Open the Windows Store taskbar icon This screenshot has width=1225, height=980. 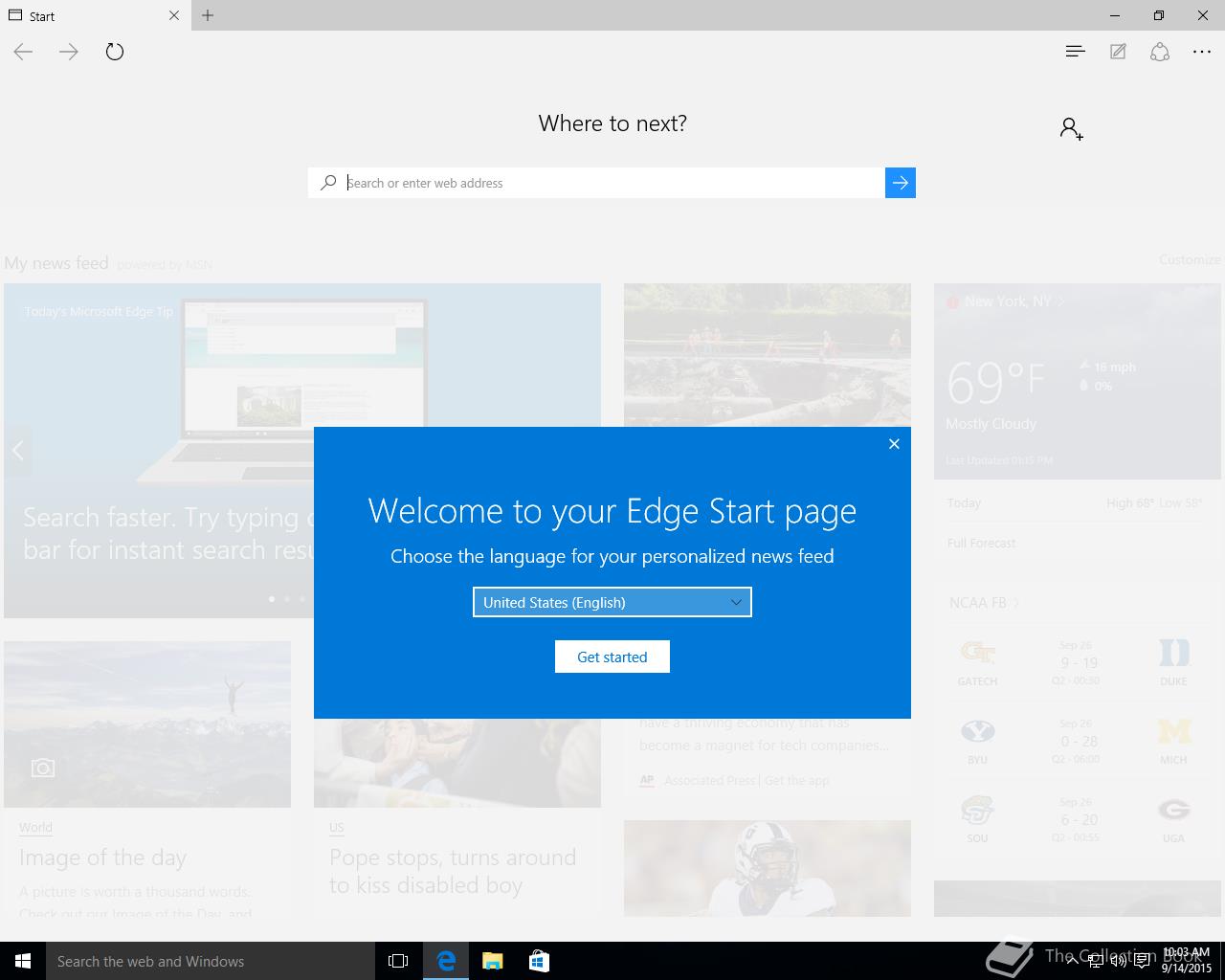(x=539, y=961)
